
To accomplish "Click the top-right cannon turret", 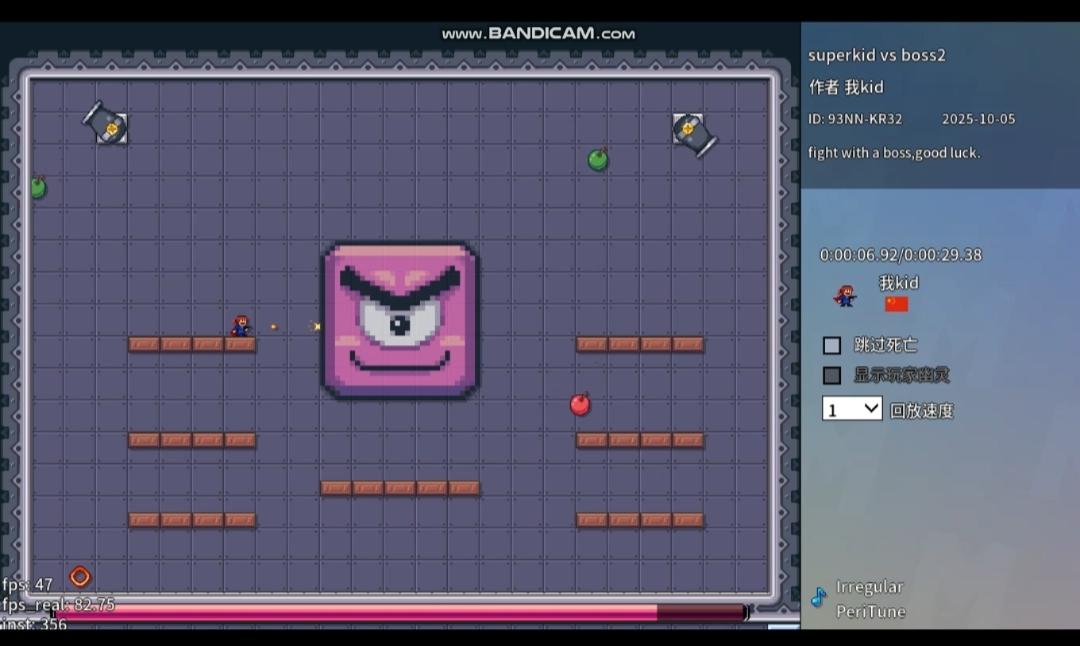I will (x=692, y=132).
